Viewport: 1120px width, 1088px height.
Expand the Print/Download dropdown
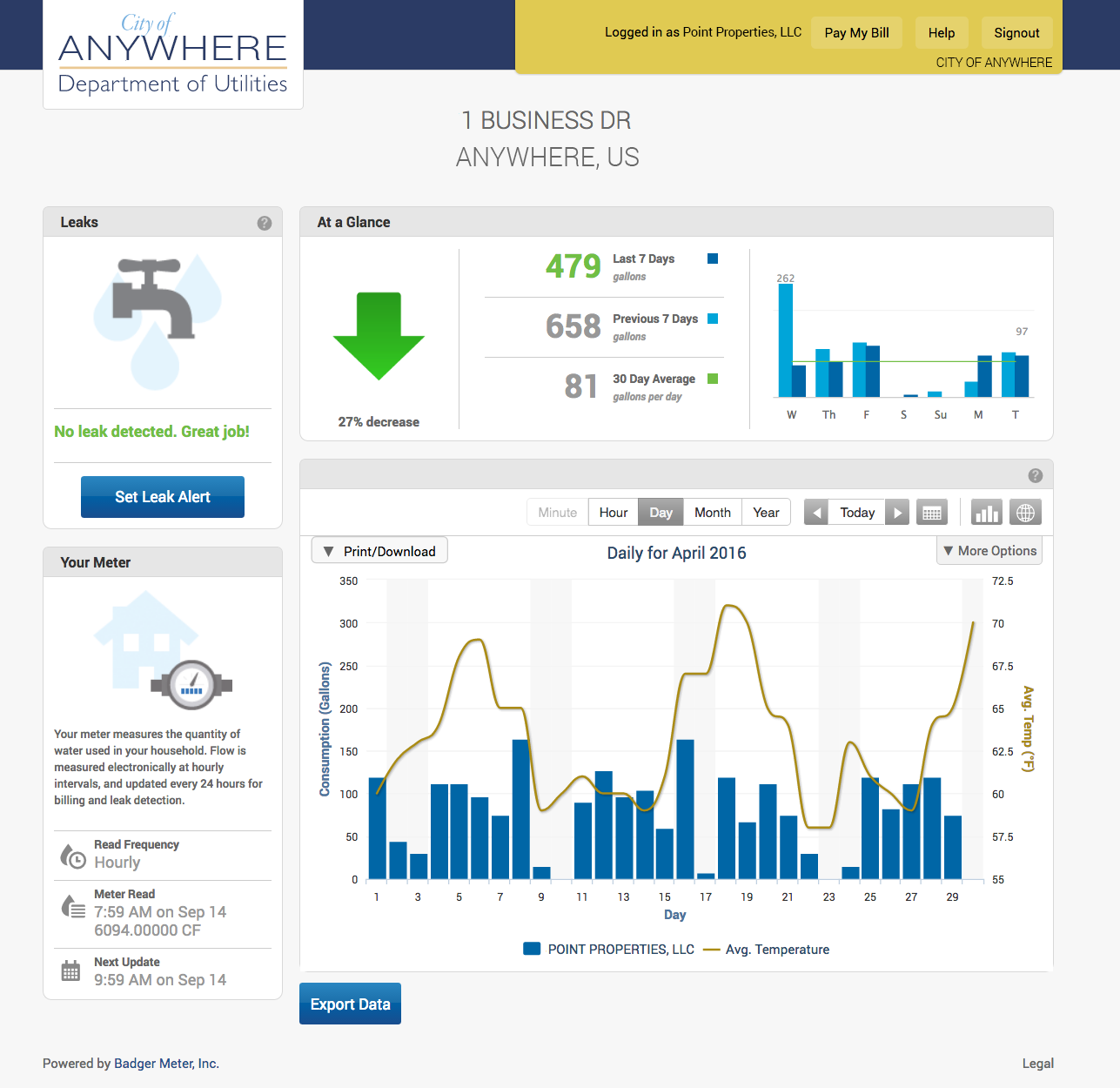pos(379,551)
